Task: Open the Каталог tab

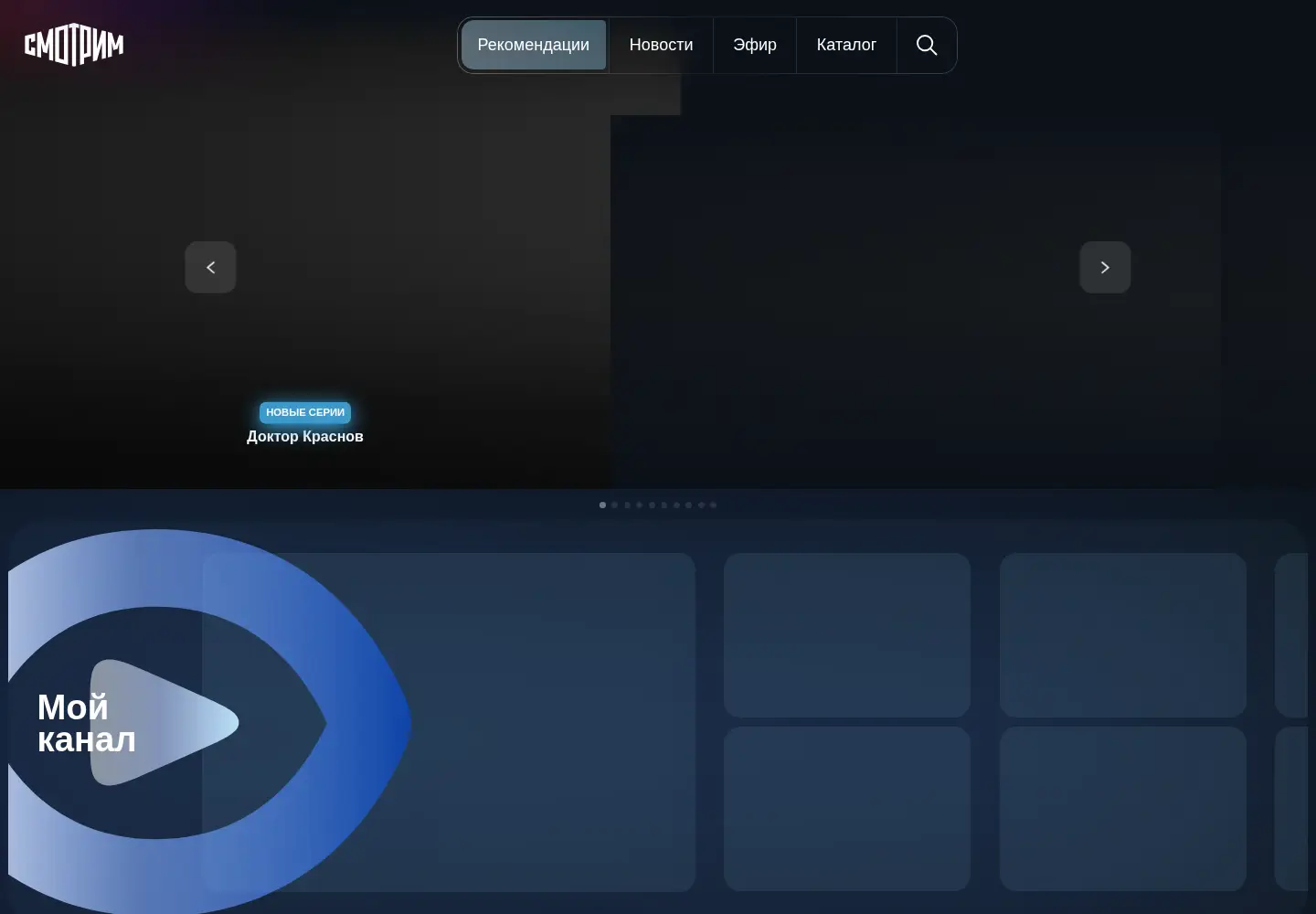Action: tap(846, 45)
